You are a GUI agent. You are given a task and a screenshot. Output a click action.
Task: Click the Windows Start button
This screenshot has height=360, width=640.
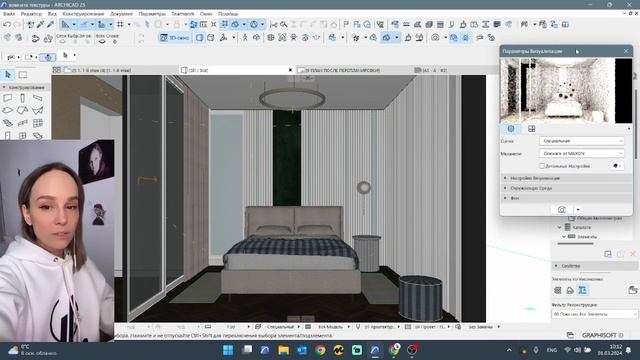pyautogui.click(x=228, y=350)
